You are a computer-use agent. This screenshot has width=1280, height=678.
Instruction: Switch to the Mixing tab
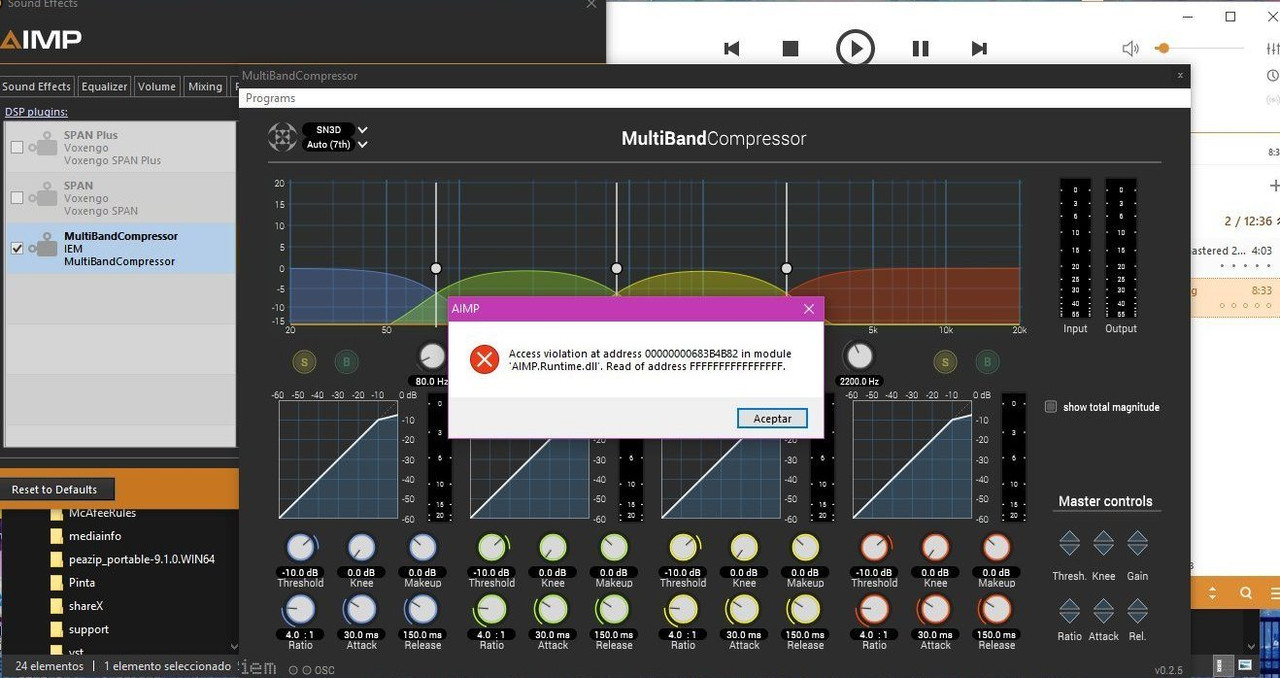tap(205, 86)
